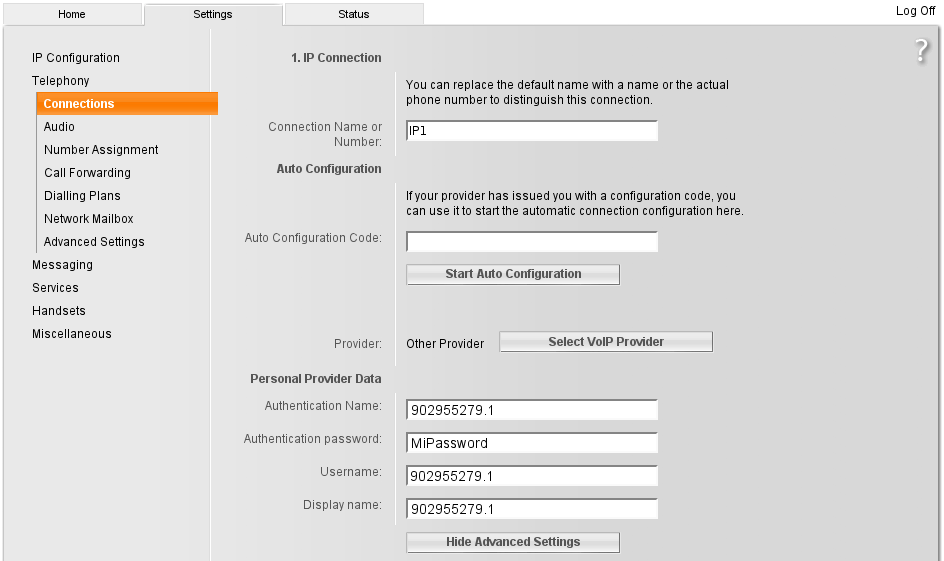
Task: Focus the Auto Configuration Code field
Action: point(532,242)
